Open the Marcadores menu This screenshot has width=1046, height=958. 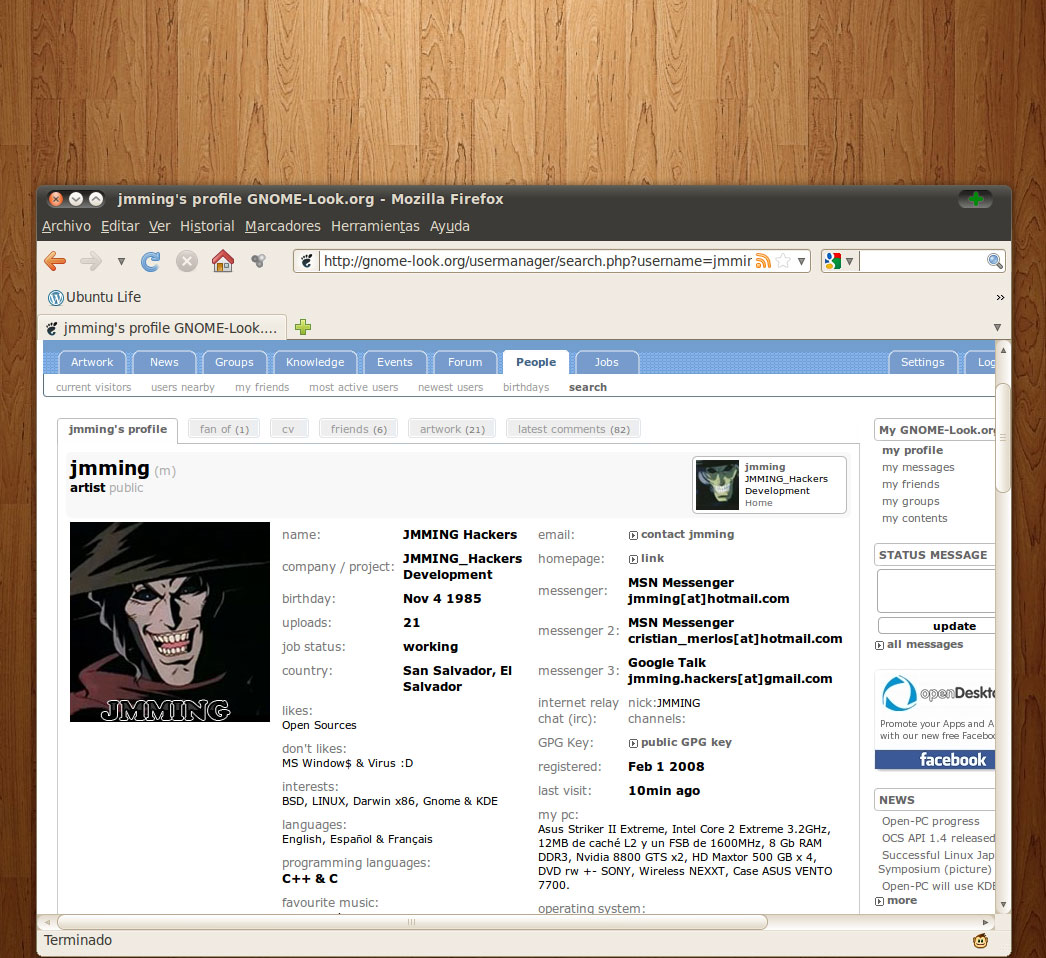(283, 226)
